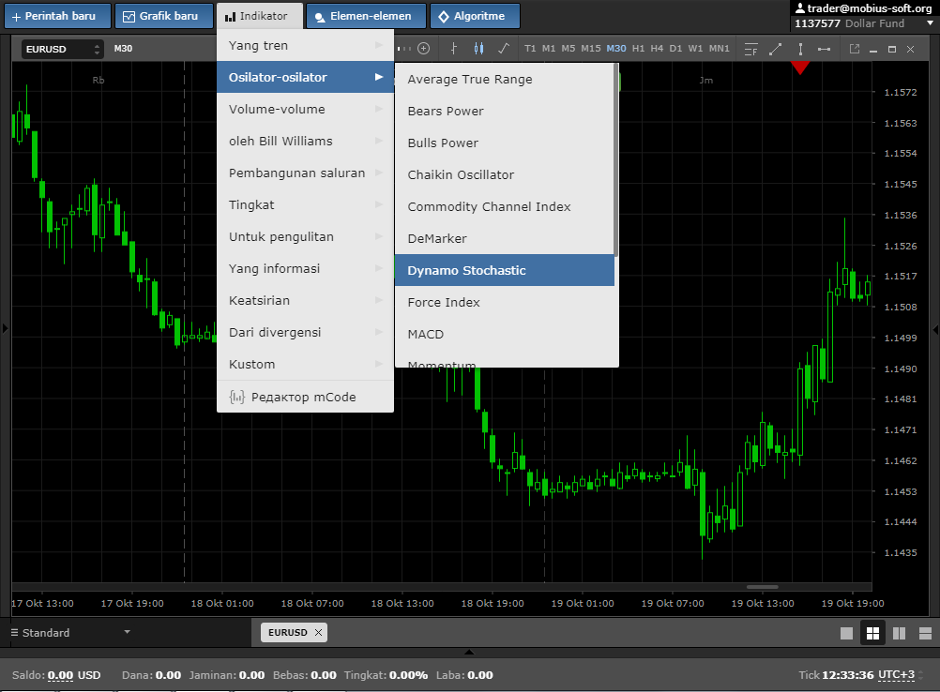Expand the left side panel arrow
This screenshot has height=692, width=940.
point(5,329)
